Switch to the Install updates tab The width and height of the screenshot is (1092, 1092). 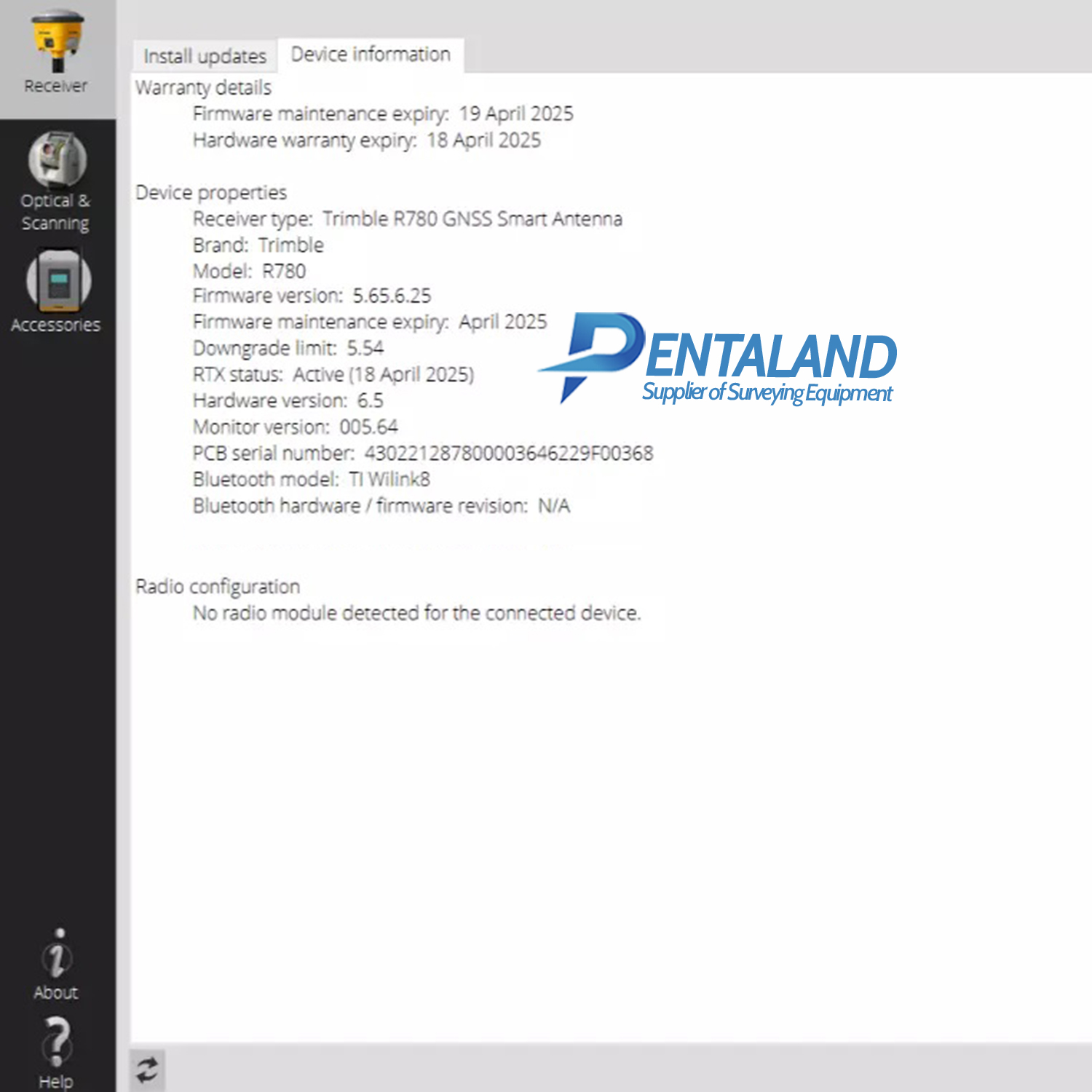pyautogui.click(x=205, y=56)
